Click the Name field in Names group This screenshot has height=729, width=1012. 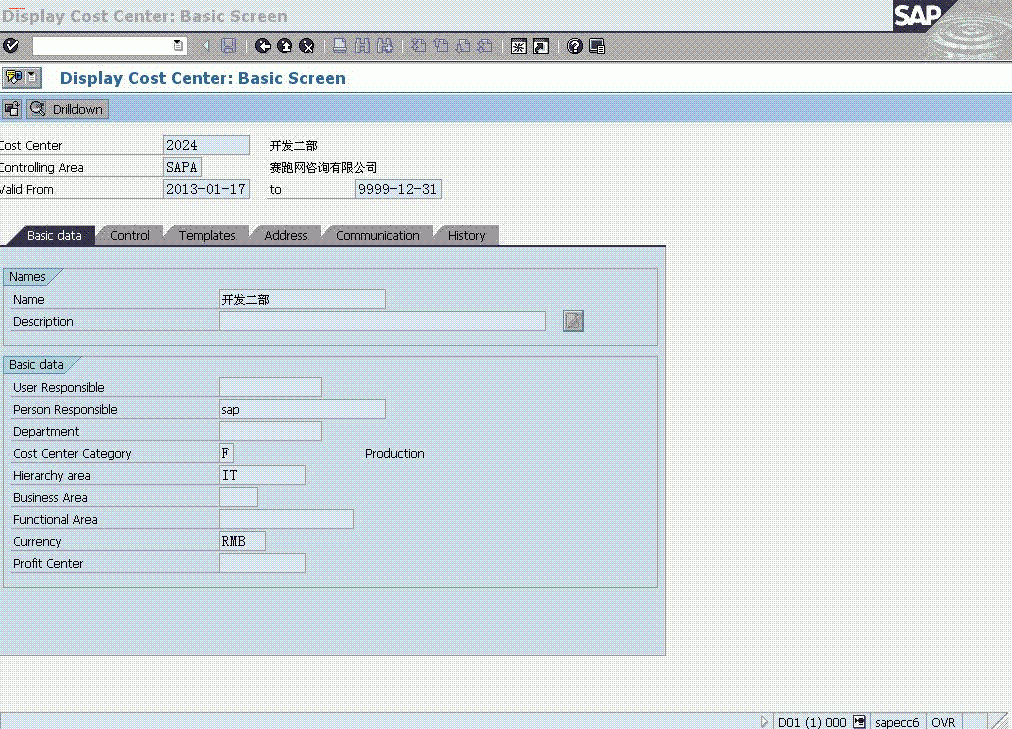302,299
